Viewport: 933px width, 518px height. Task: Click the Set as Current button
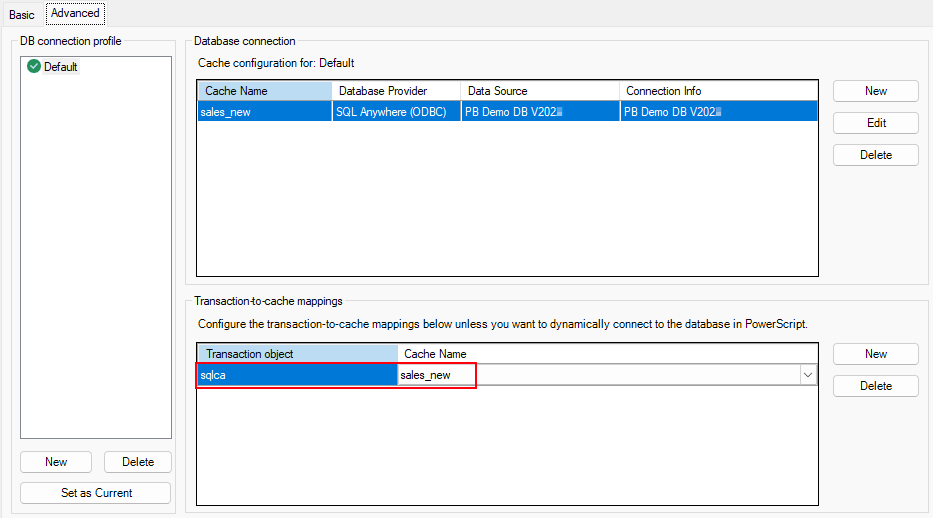tap(96, 493)
